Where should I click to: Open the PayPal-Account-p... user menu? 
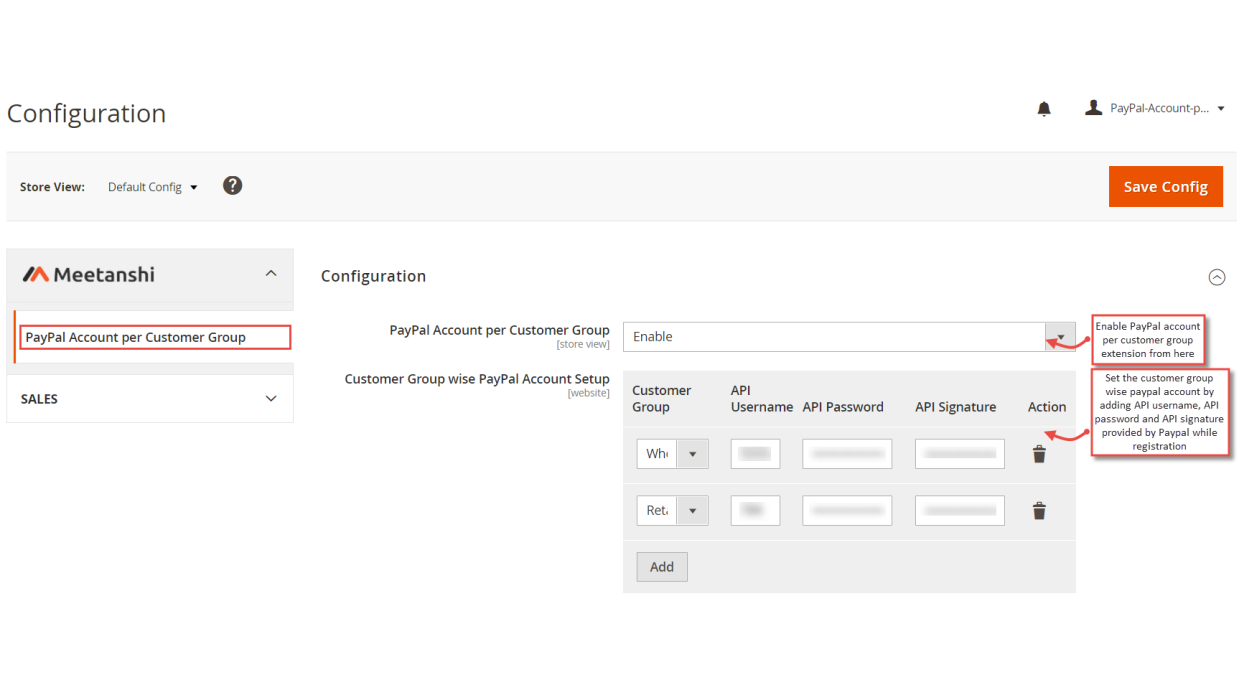pos(1167,108)
